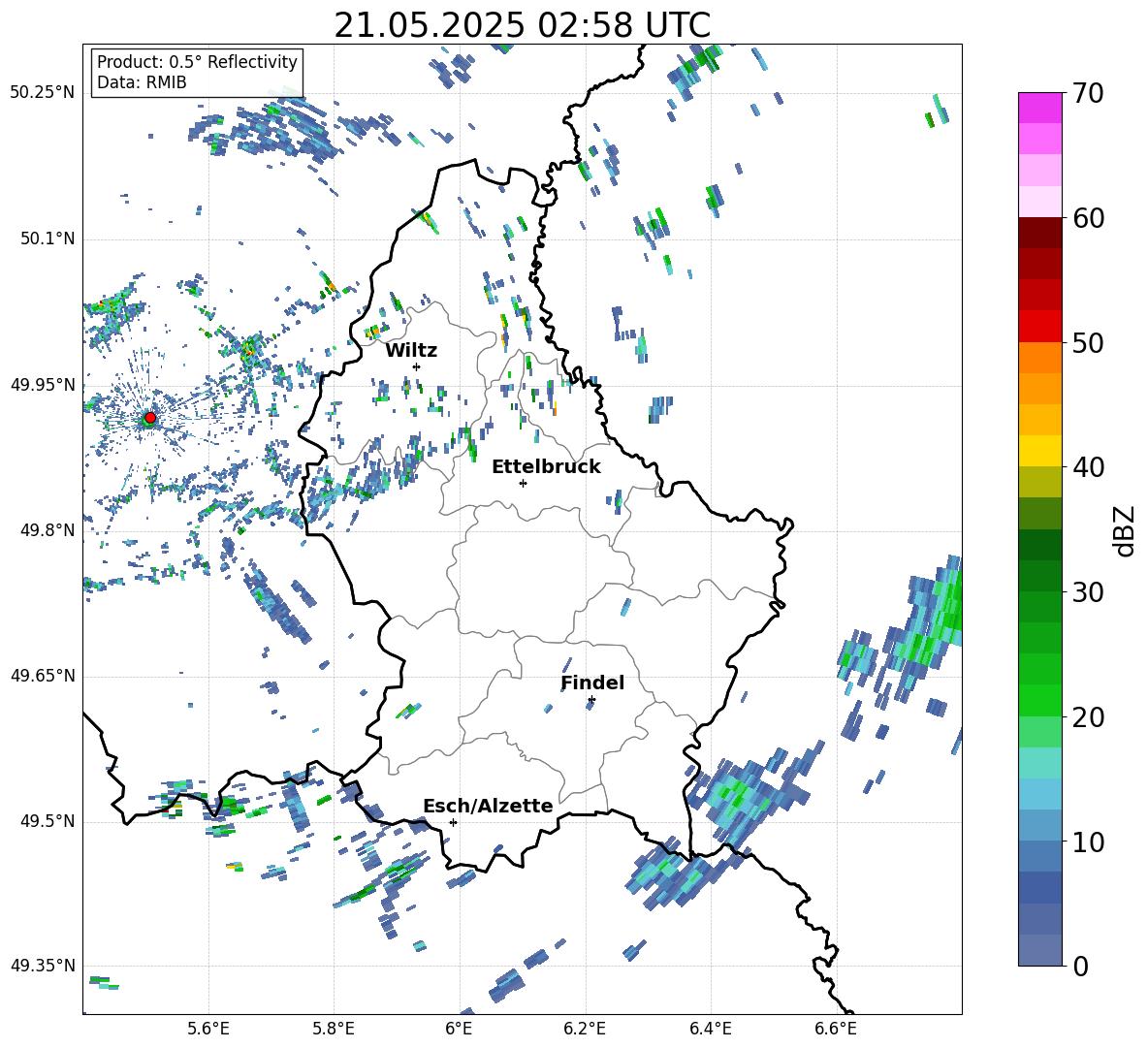Click the Data: RMIB text
This screenshot has width=1148, height=1048.
tap(142, 82)
